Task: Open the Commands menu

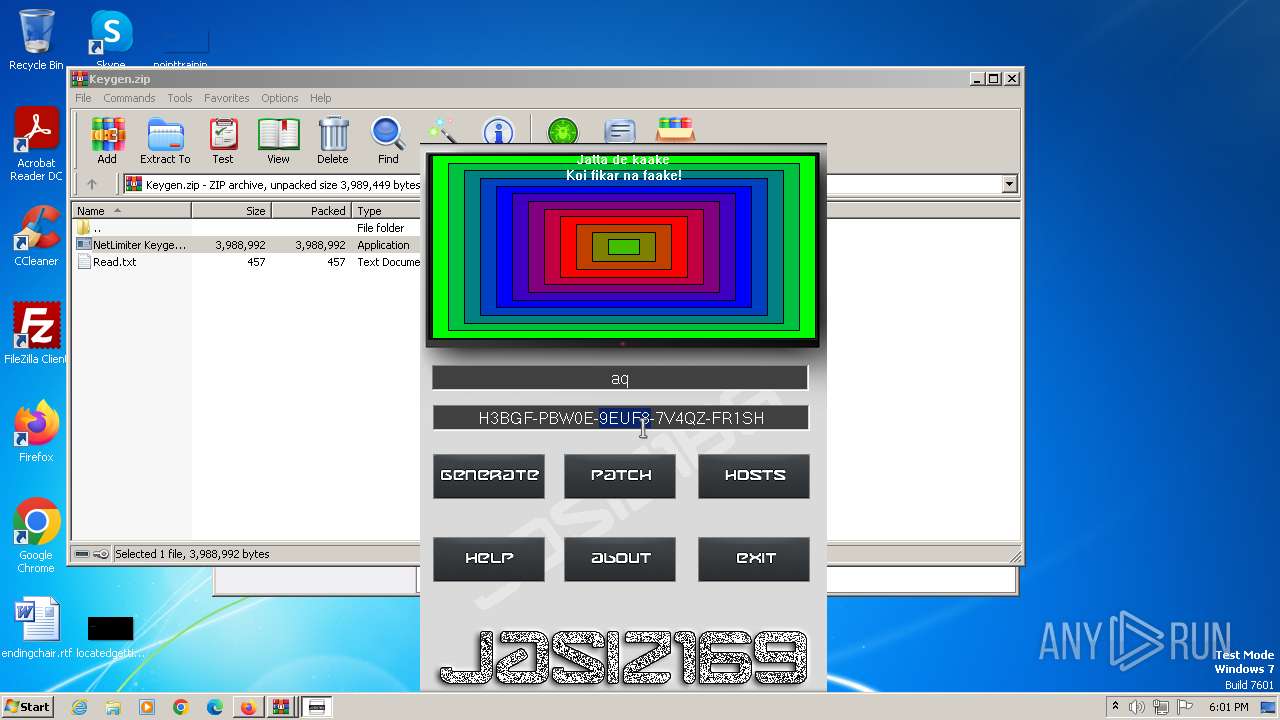Action: pos(129,98)
